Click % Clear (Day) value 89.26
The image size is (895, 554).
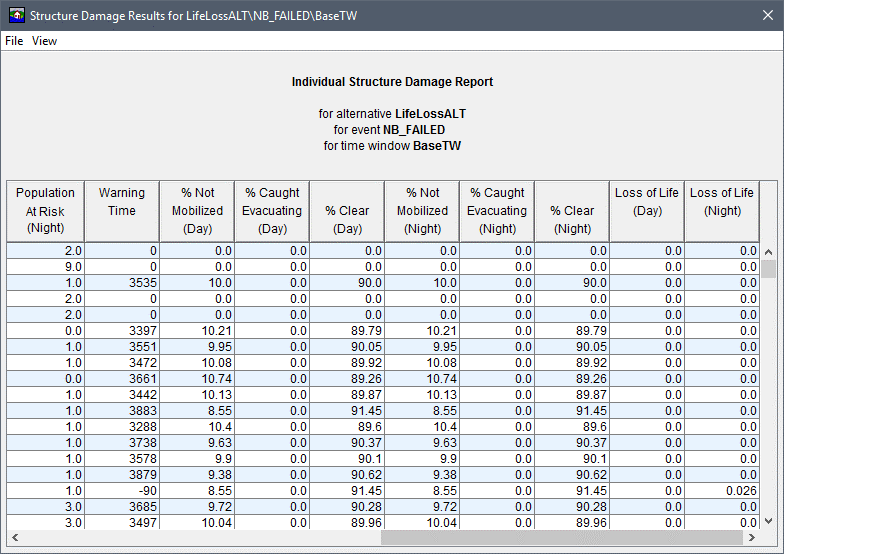[x=347, y=379]
